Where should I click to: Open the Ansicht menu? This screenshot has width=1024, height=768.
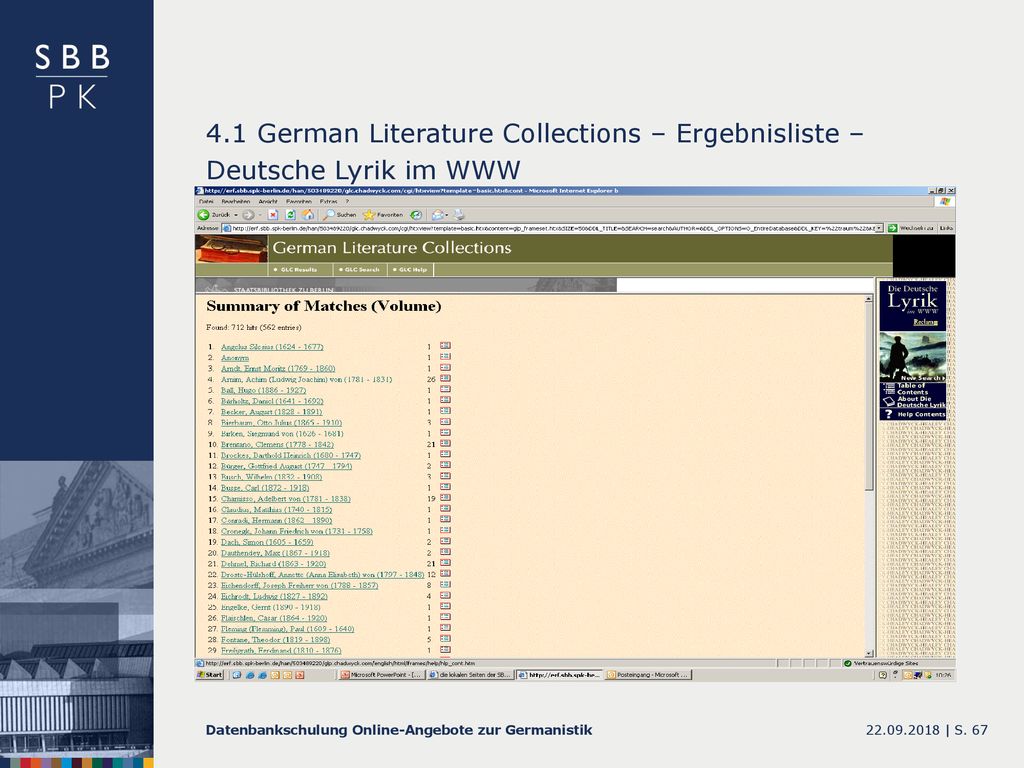[268, 202]
